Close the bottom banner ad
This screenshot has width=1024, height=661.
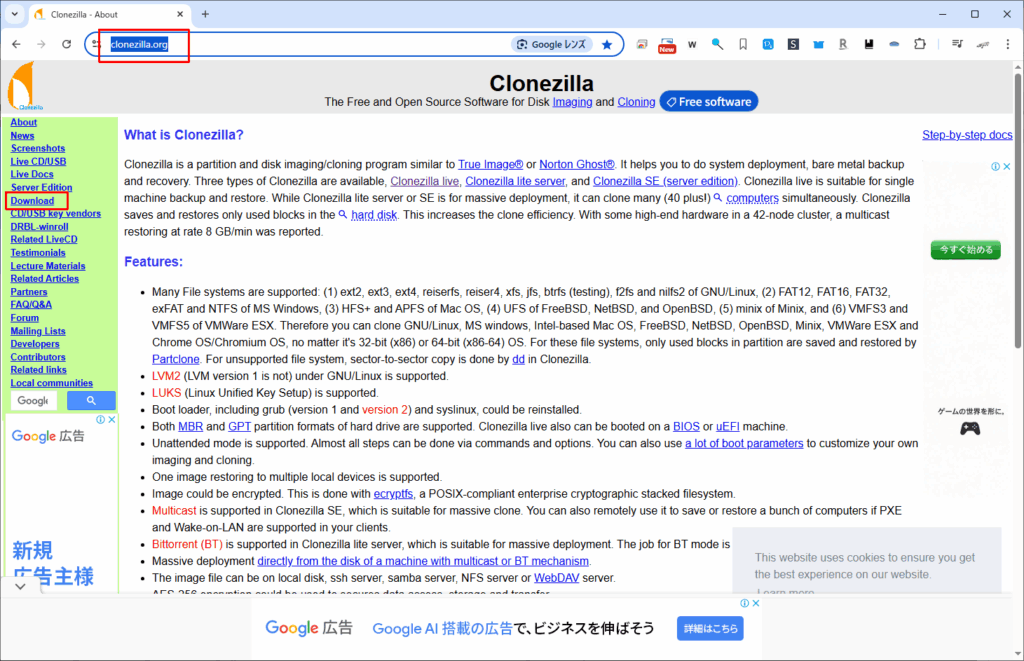(x=756, y=603)
